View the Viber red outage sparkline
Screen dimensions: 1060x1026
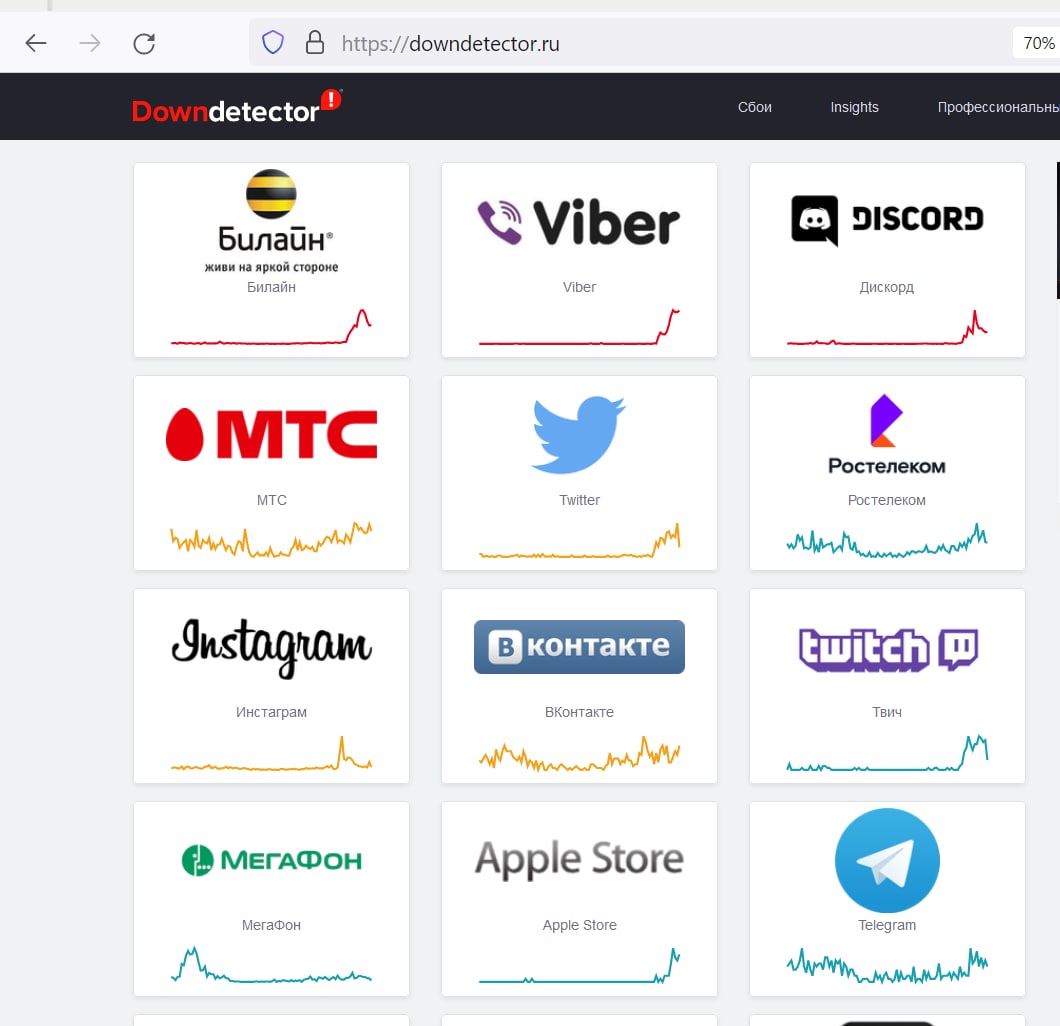(579, 327)
